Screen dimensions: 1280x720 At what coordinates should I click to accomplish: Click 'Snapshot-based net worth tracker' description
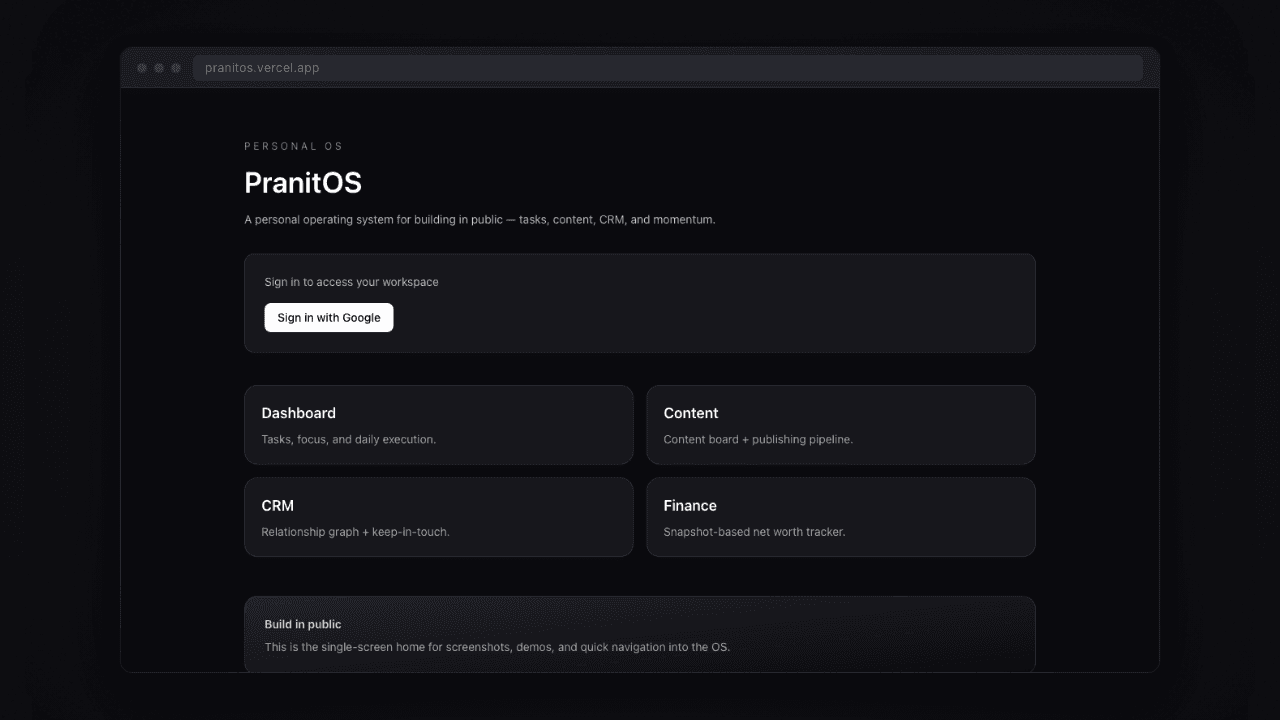click(754, 532)
